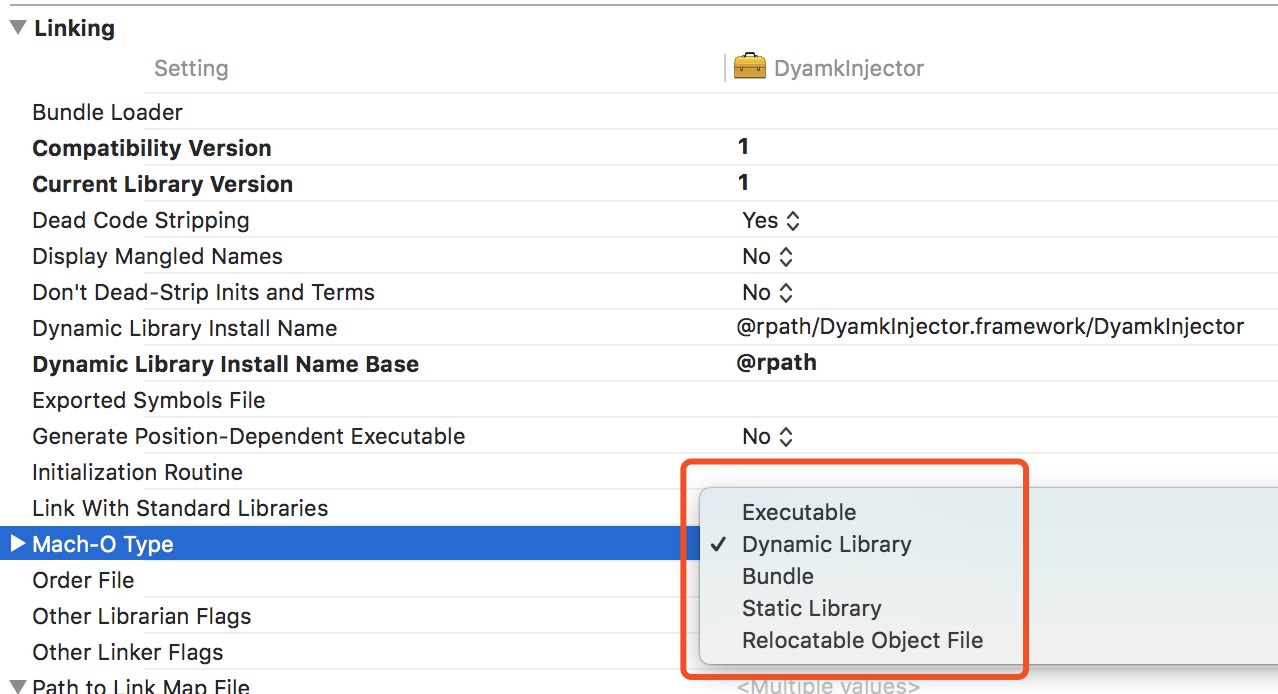Open the Dead Code Stripping Yes dropdown

tap(771, 220)
